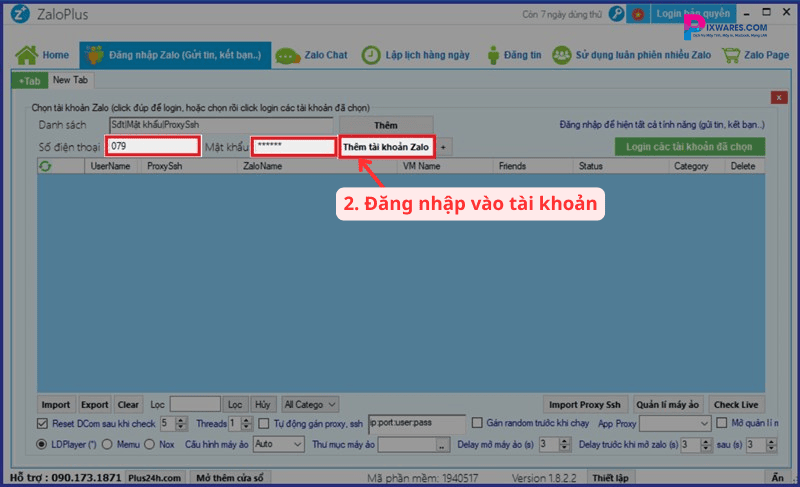Open the Lập lịch hàng ngày clock icon
800x487 pixels.
(x=371, y=54)
